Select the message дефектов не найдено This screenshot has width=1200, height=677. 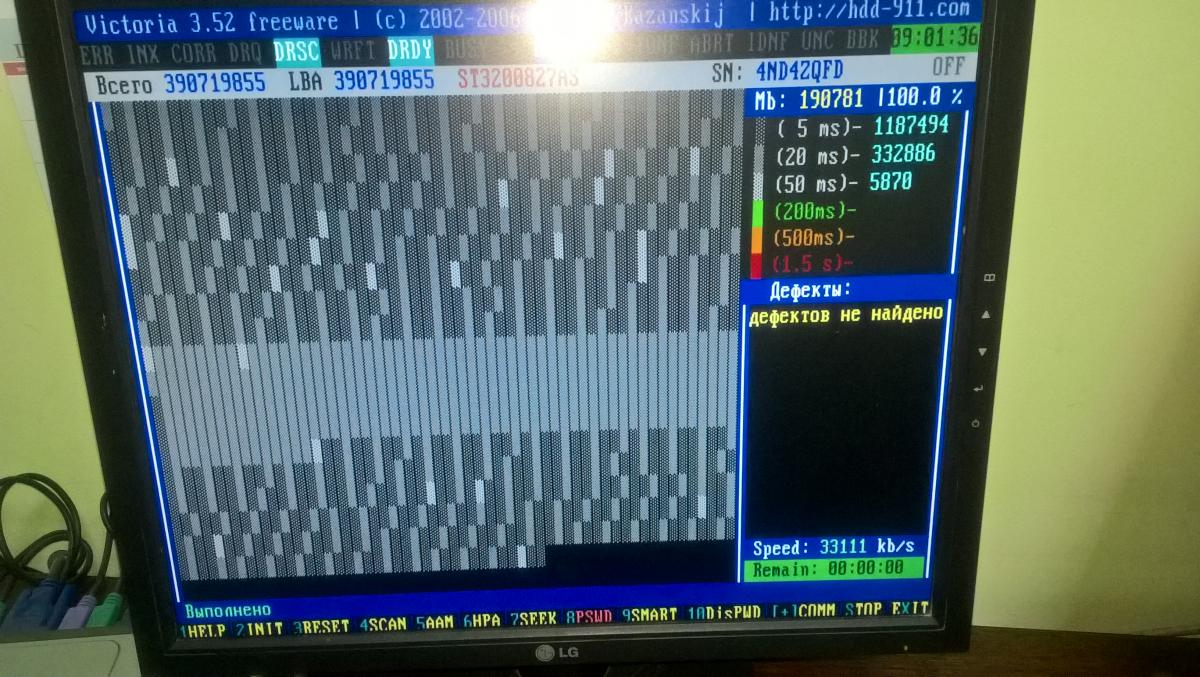tap(846, 315)
